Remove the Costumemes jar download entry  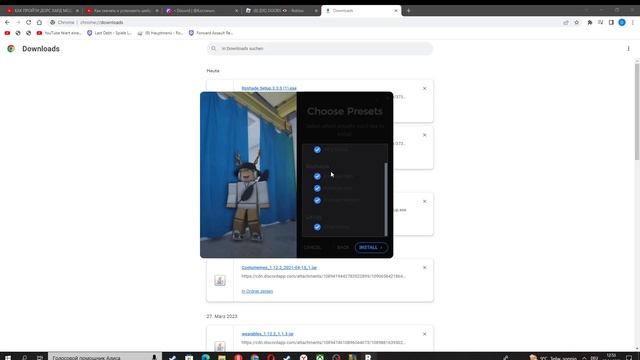click(x=424, y=268)
